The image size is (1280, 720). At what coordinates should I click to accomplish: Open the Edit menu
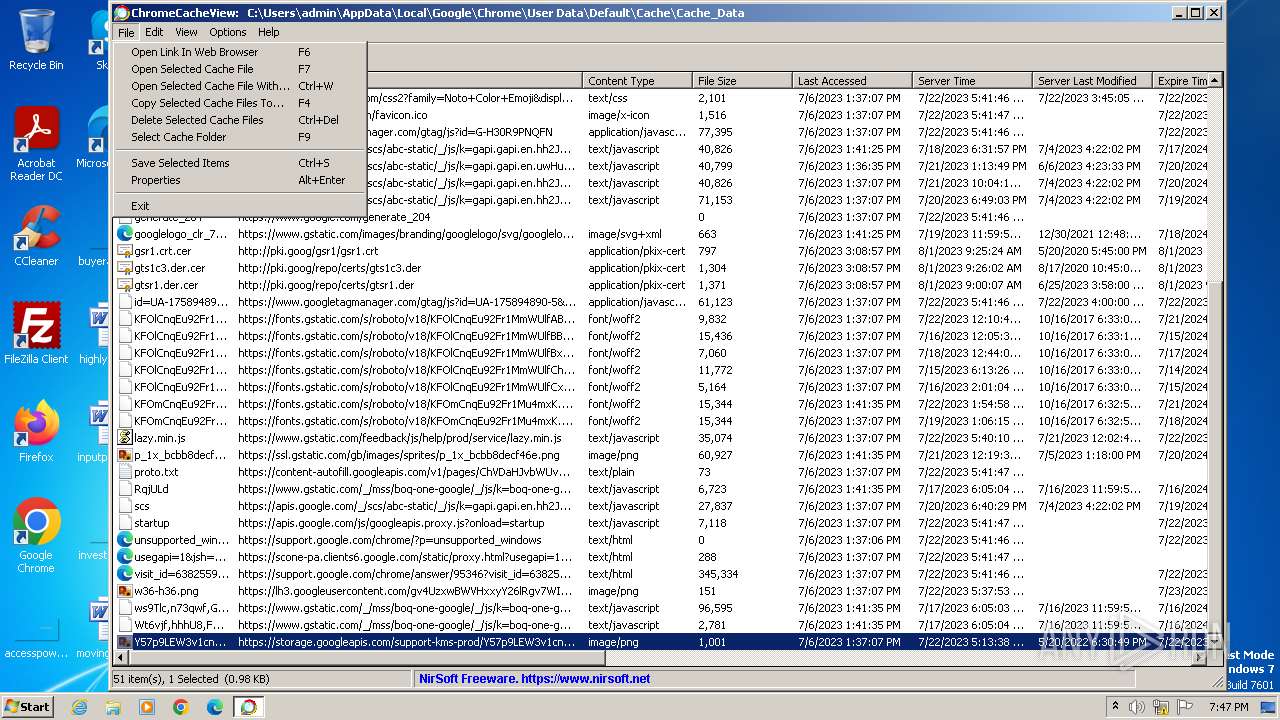pos(154,32)
